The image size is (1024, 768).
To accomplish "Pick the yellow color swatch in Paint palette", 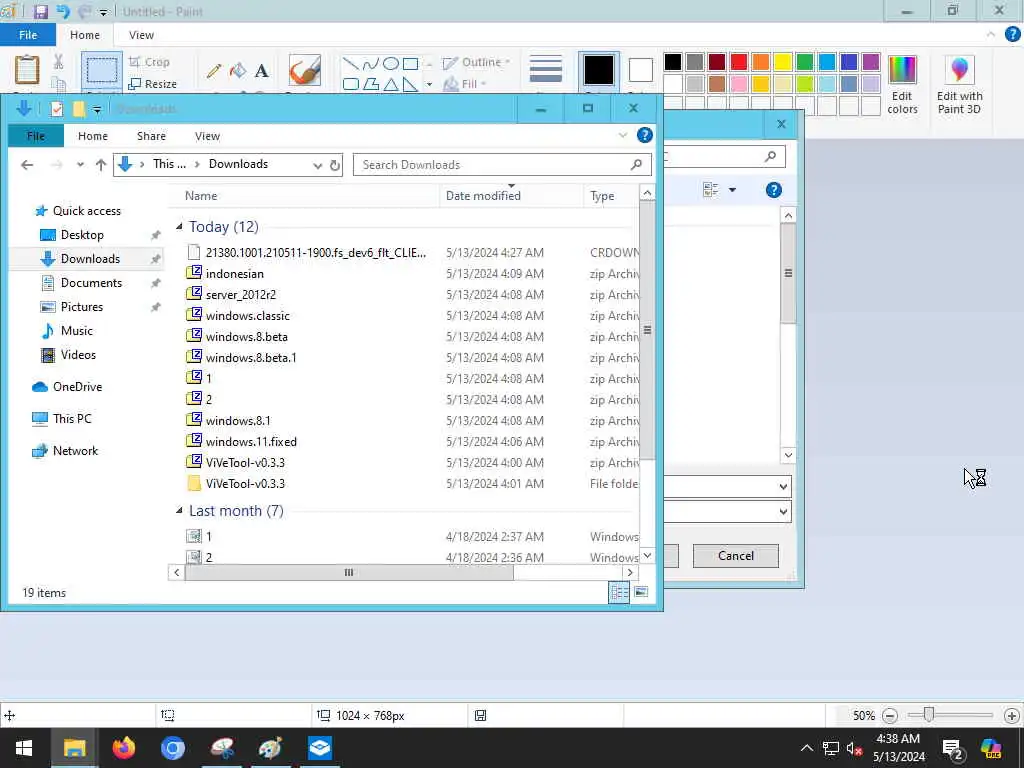I will pyautogui.click(x=782, y=62).
